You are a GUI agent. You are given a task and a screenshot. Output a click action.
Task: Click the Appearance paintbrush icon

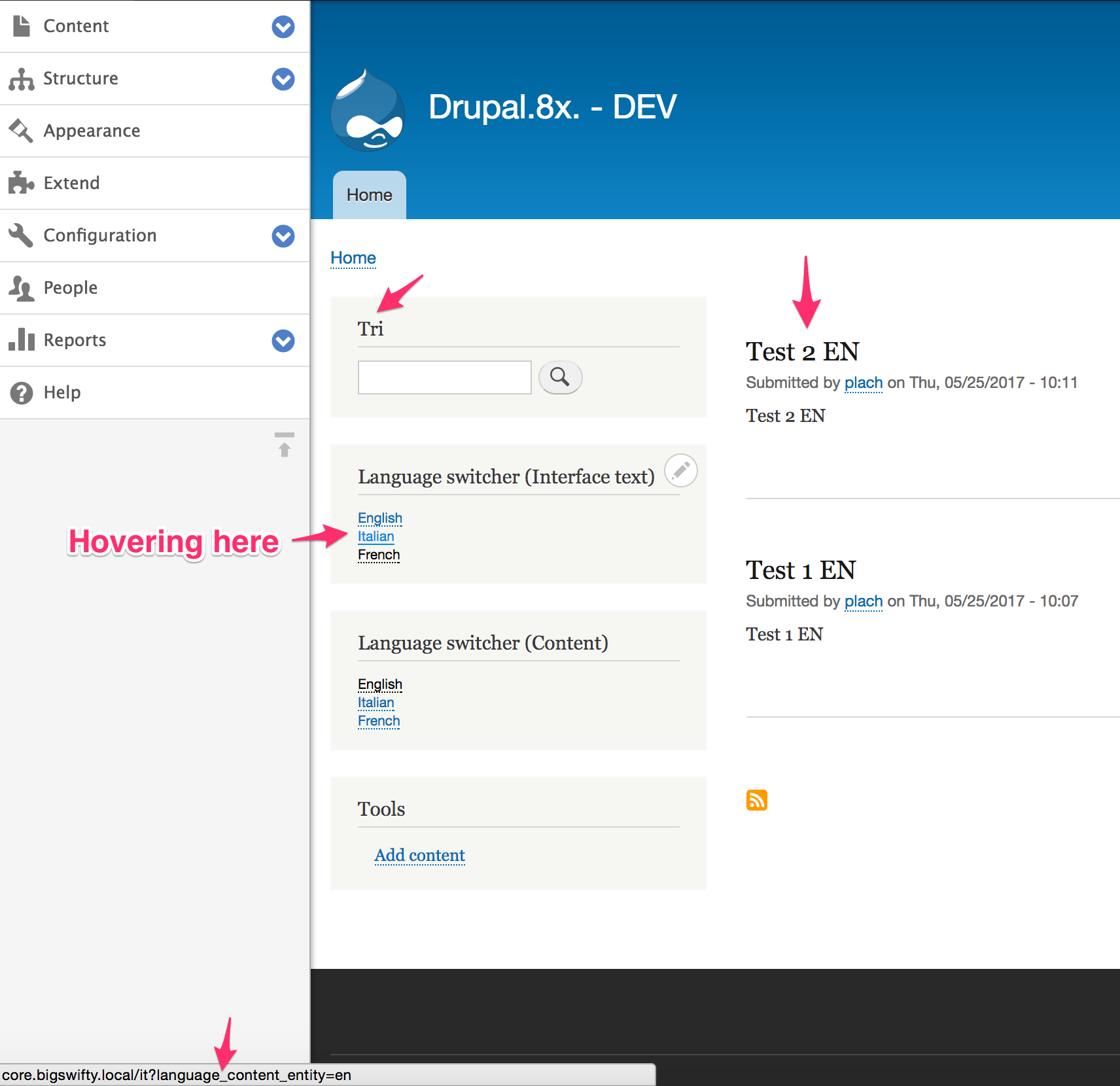(21, 131)
